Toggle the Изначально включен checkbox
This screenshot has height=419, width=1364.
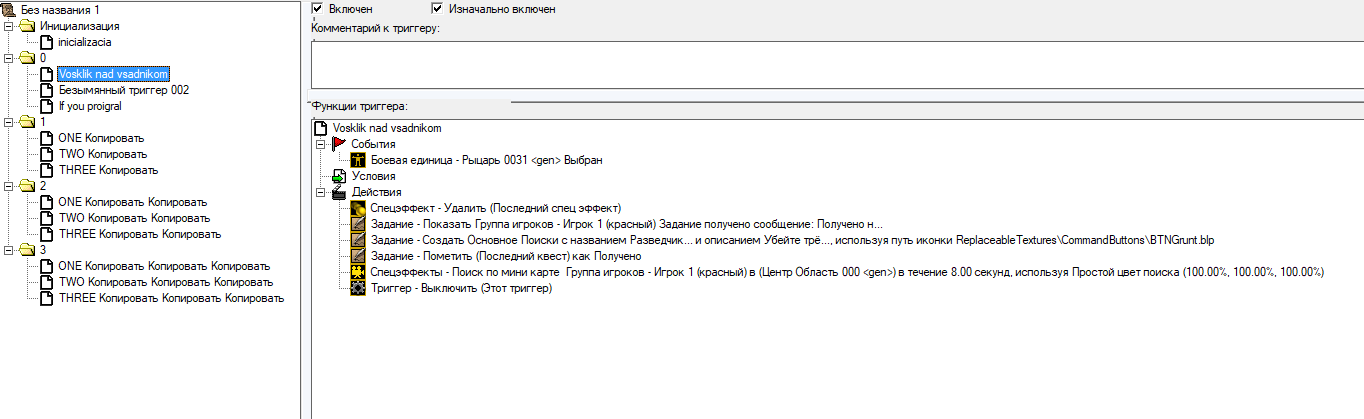coord(437,8)
